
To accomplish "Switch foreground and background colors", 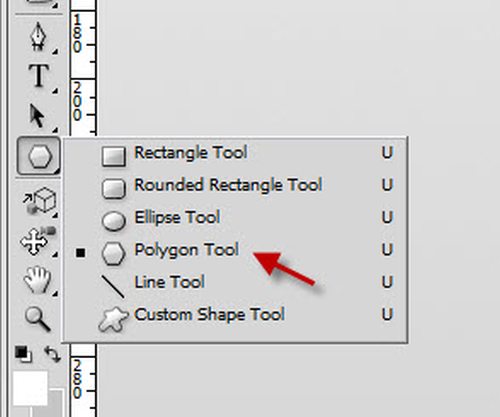I will [x=52, y=354].
